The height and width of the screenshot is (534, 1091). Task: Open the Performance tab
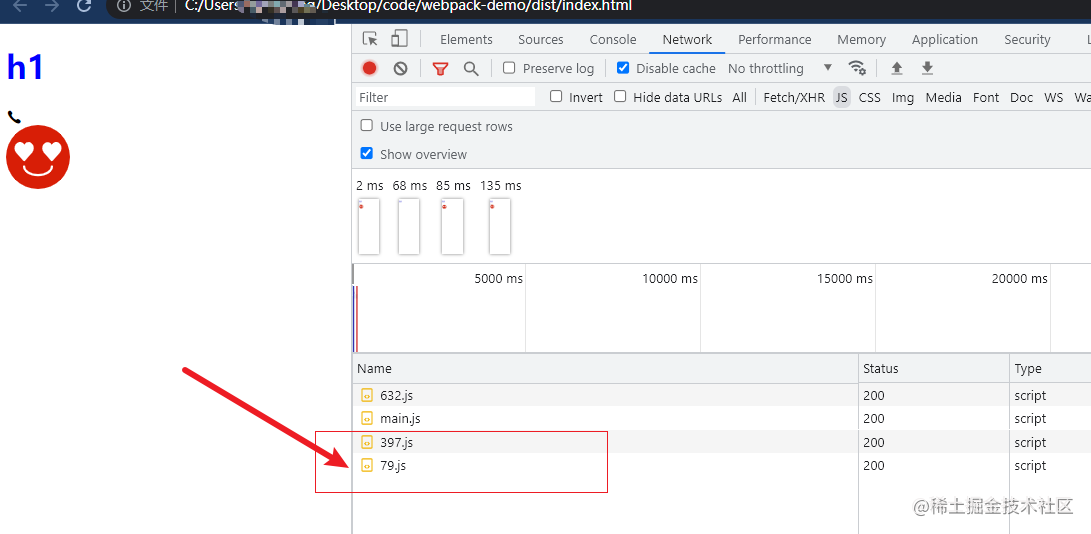coord(774,40)
